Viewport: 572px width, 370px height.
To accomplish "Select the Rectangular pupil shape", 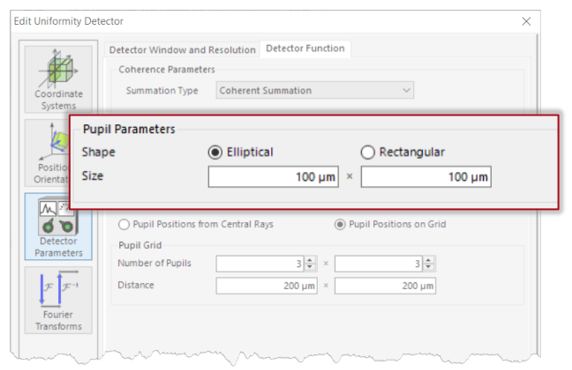I will coord(402,152).
